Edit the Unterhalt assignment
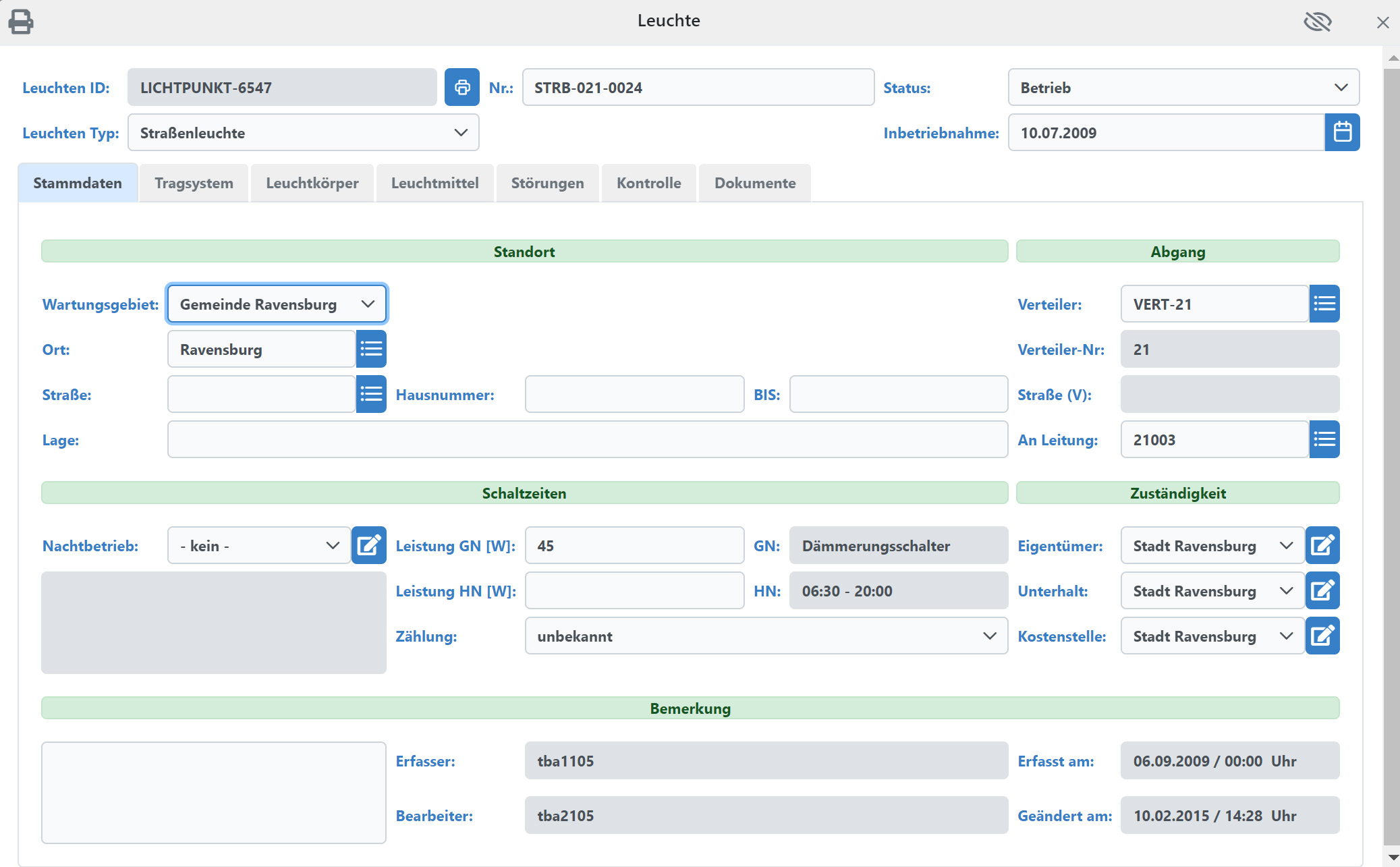This screenshot has height=867, width=1400. coord(1323,590)
